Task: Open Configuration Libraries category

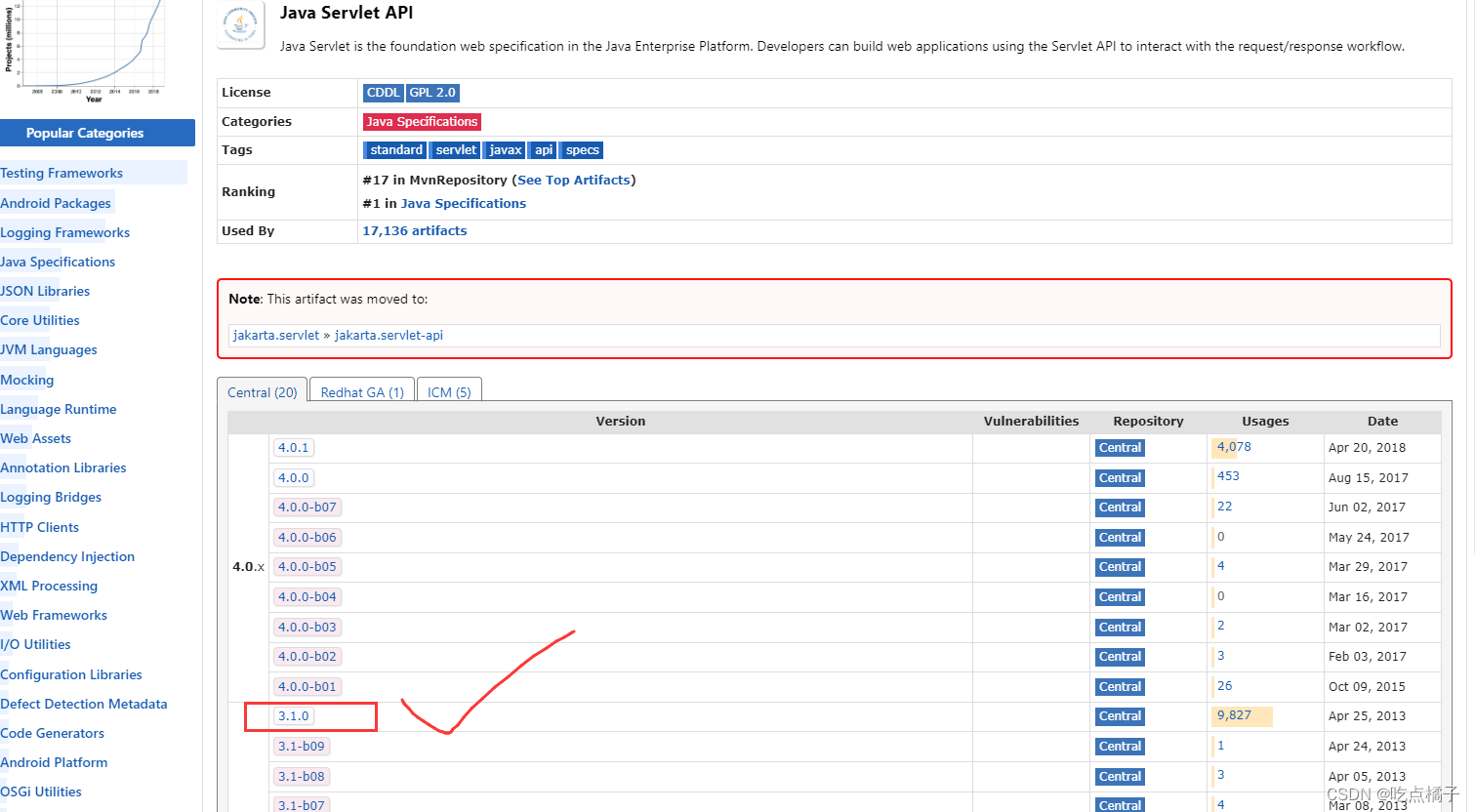Action: tap(71, 674)
